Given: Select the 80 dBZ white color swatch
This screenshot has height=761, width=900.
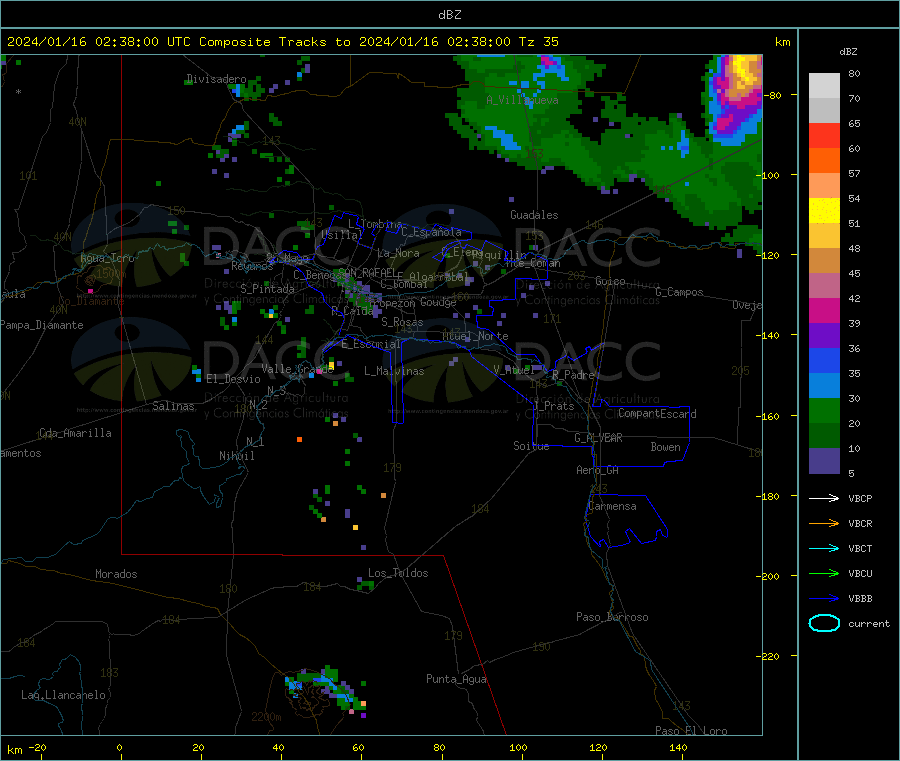Looking at the screenshot, I should point(824,86).
